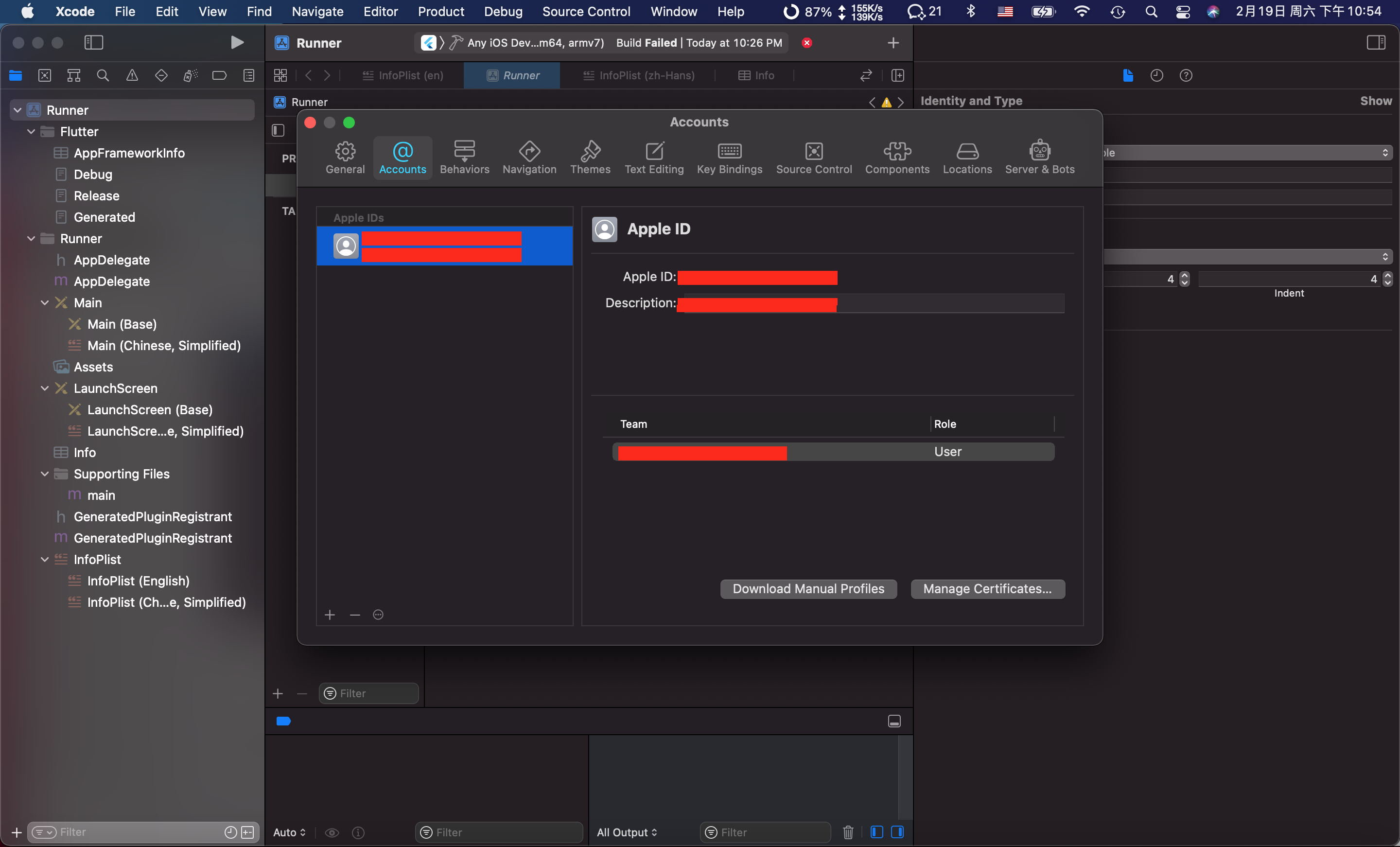Show the symbol navigator

pos(74,75)
